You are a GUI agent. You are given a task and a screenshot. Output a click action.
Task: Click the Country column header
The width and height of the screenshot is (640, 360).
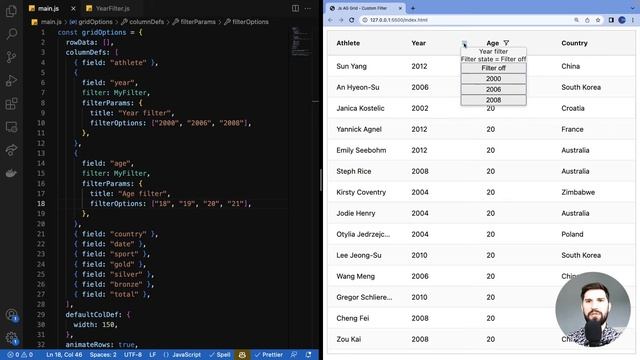[x=574, y=43]
